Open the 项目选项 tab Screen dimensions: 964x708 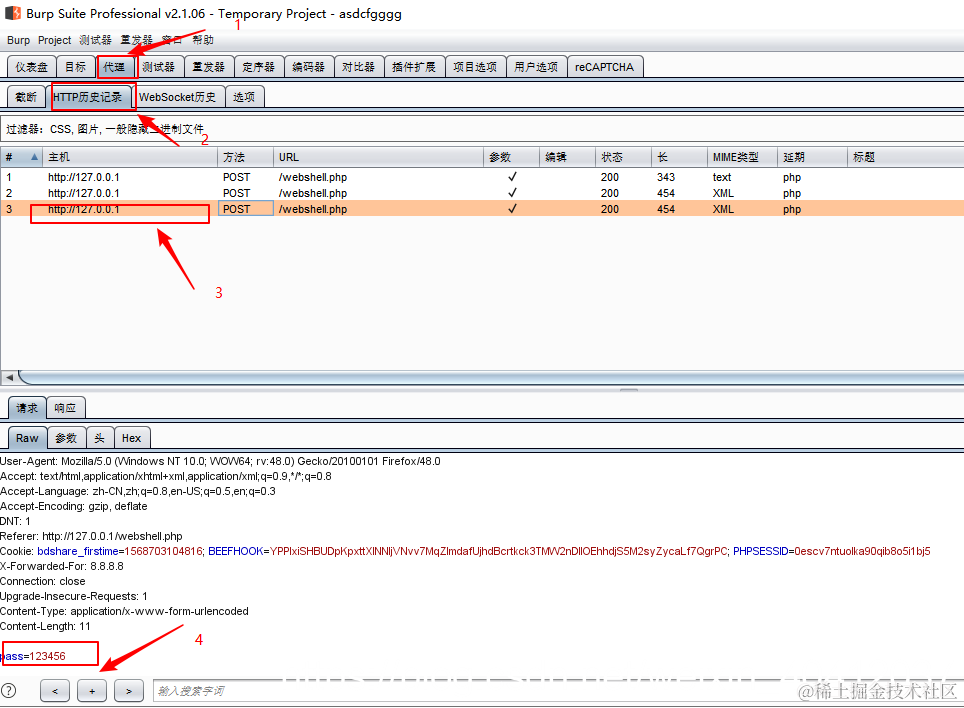click(475, 67)
